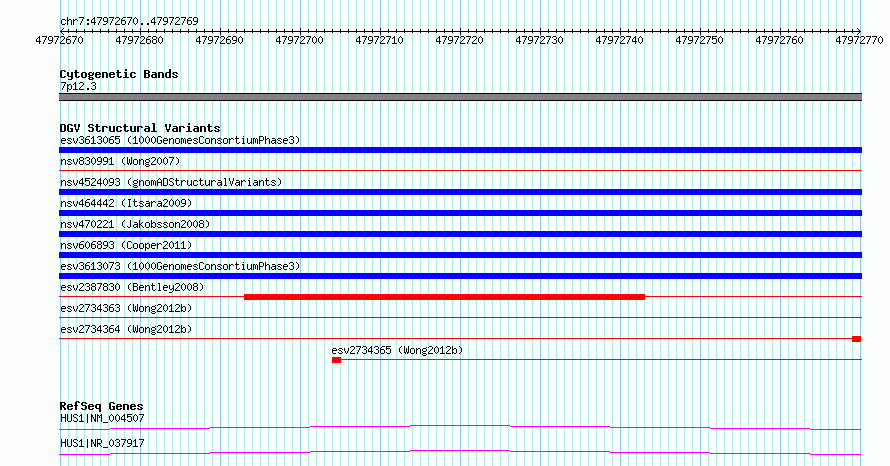Open variant label esv2734365 (Wong2012b)
This screenshot has width=890, height=466.
tap(397, 350)
